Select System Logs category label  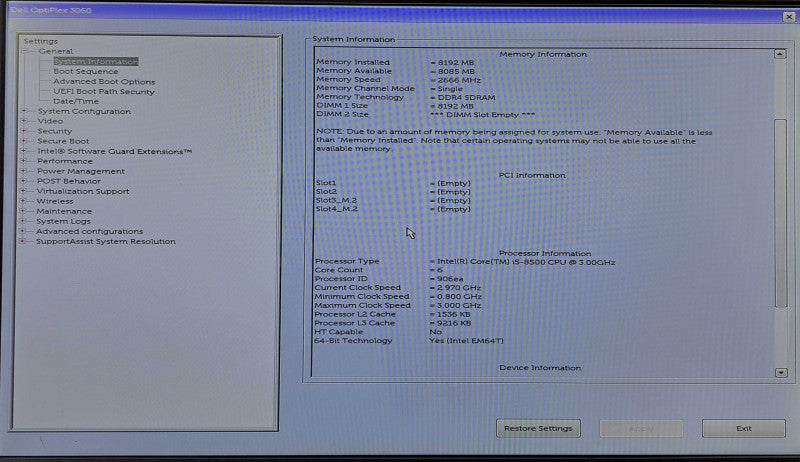pos(63,221)
